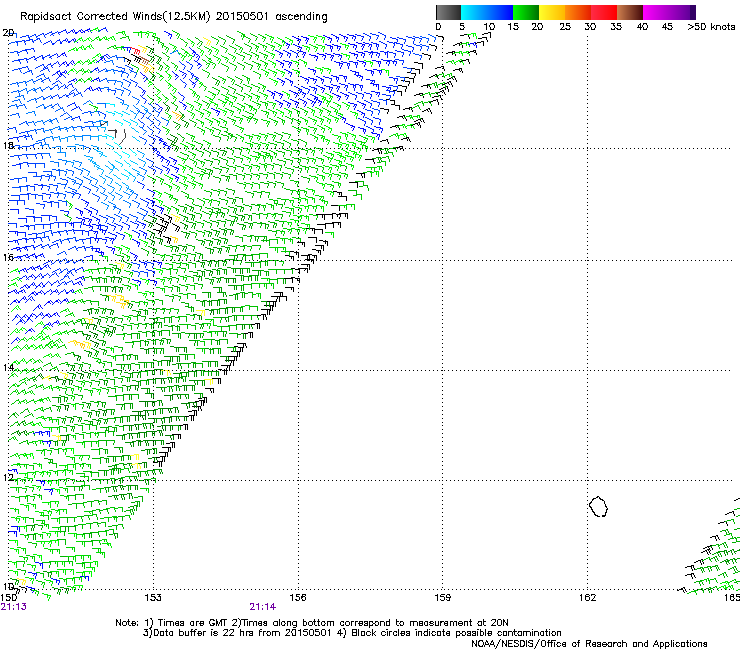
Task: Click the cyan-blue 5–15 knots legend band
Action: click(x=487, y=12)
